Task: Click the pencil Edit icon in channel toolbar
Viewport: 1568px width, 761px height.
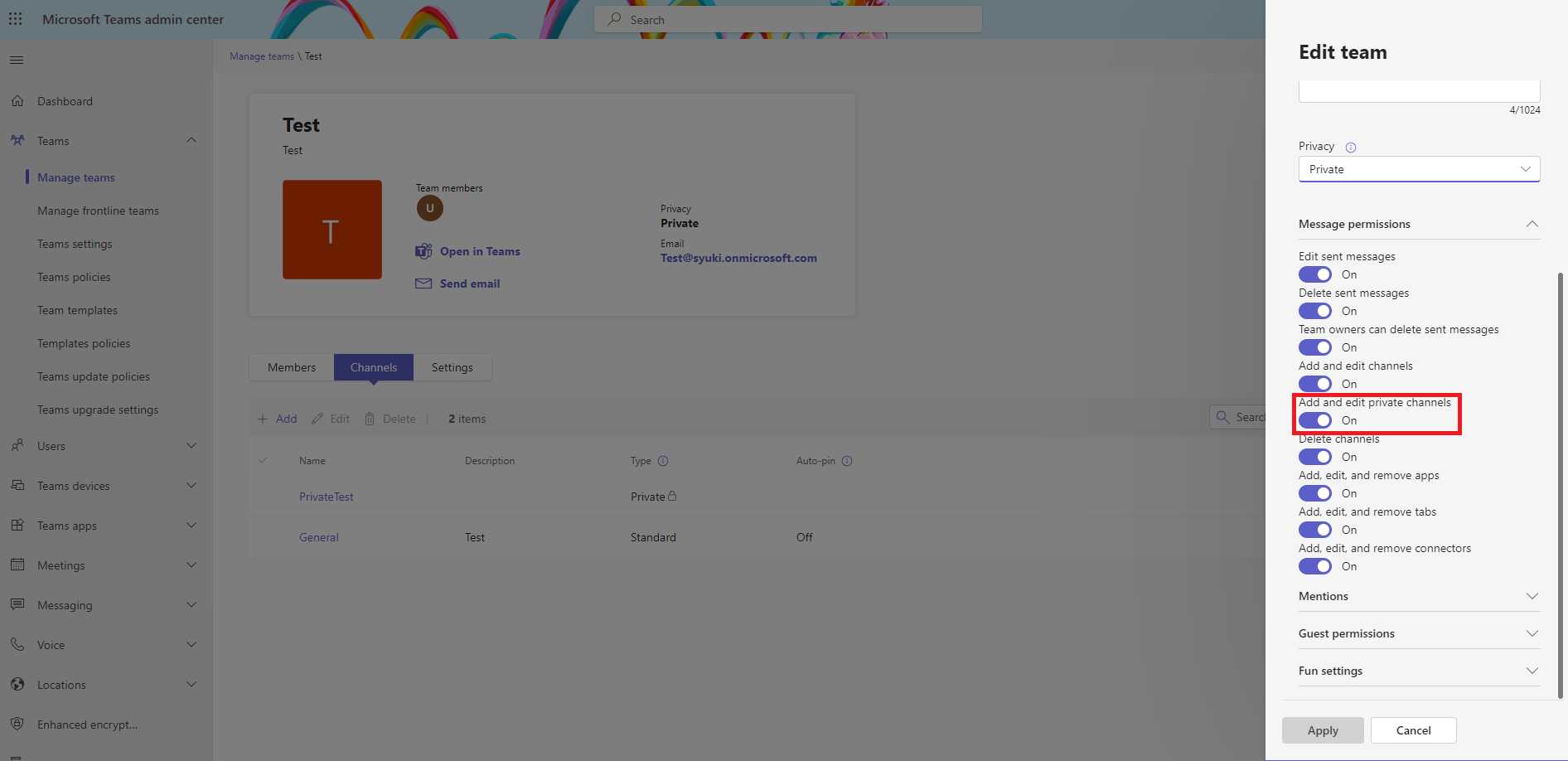Action: click(317, 419)
